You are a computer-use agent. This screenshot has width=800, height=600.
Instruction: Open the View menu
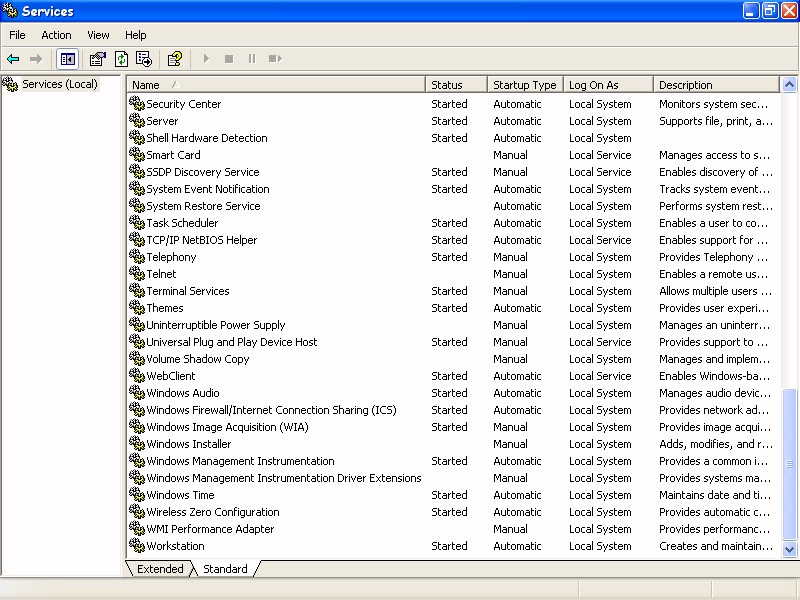click(98, 35)
